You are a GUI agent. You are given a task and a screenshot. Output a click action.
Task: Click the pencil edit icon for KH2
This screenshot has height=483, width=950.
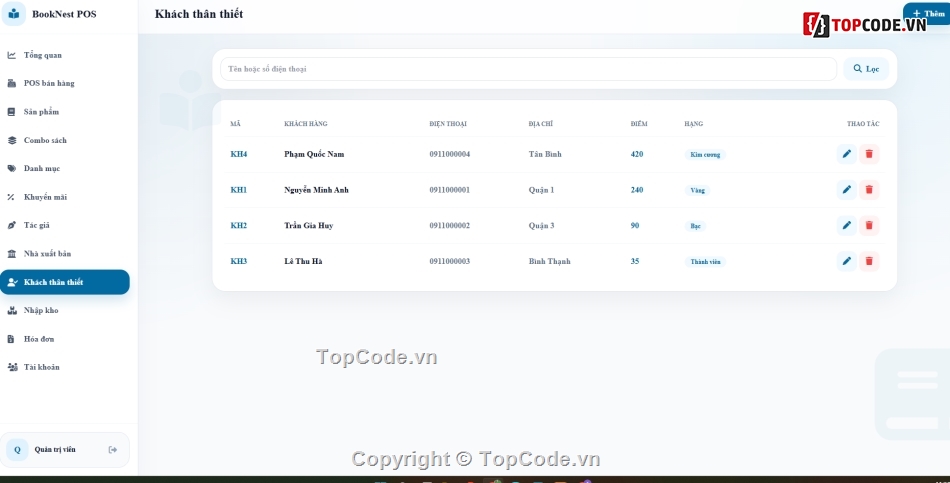click(846, 225)
